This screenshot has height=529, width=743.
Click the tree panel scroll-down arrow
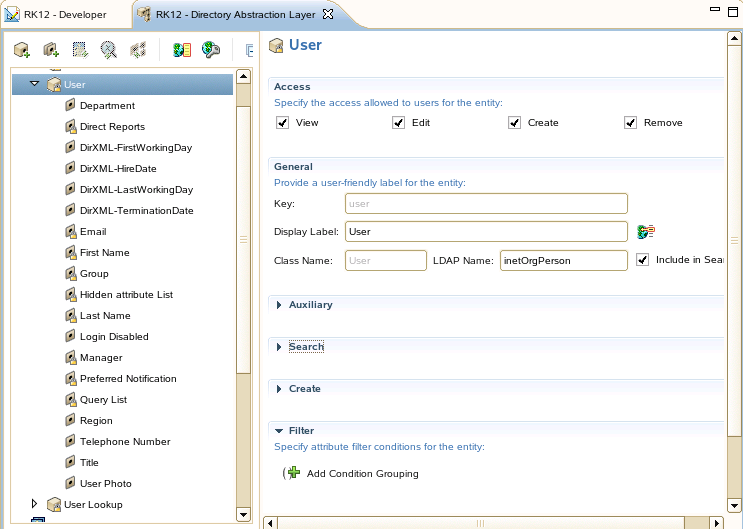click(243, 514)
